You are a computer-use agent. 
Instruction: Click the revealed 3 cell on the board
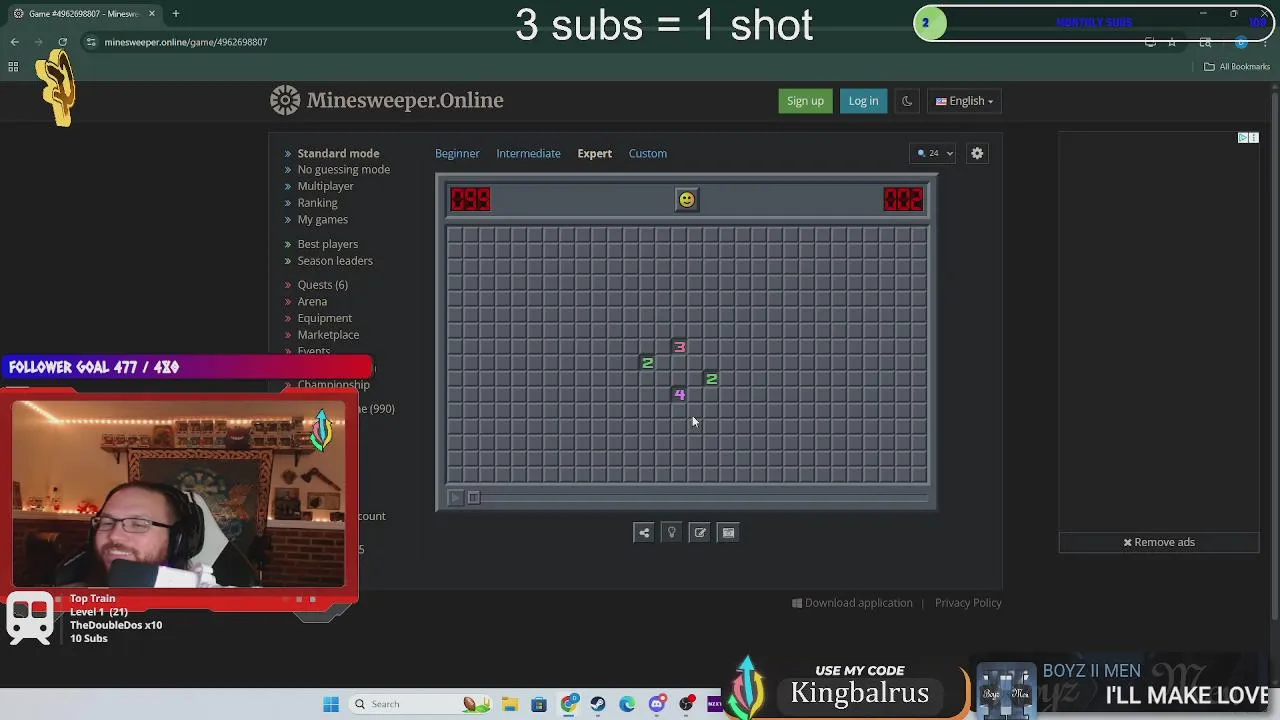[x=679, y=347]
